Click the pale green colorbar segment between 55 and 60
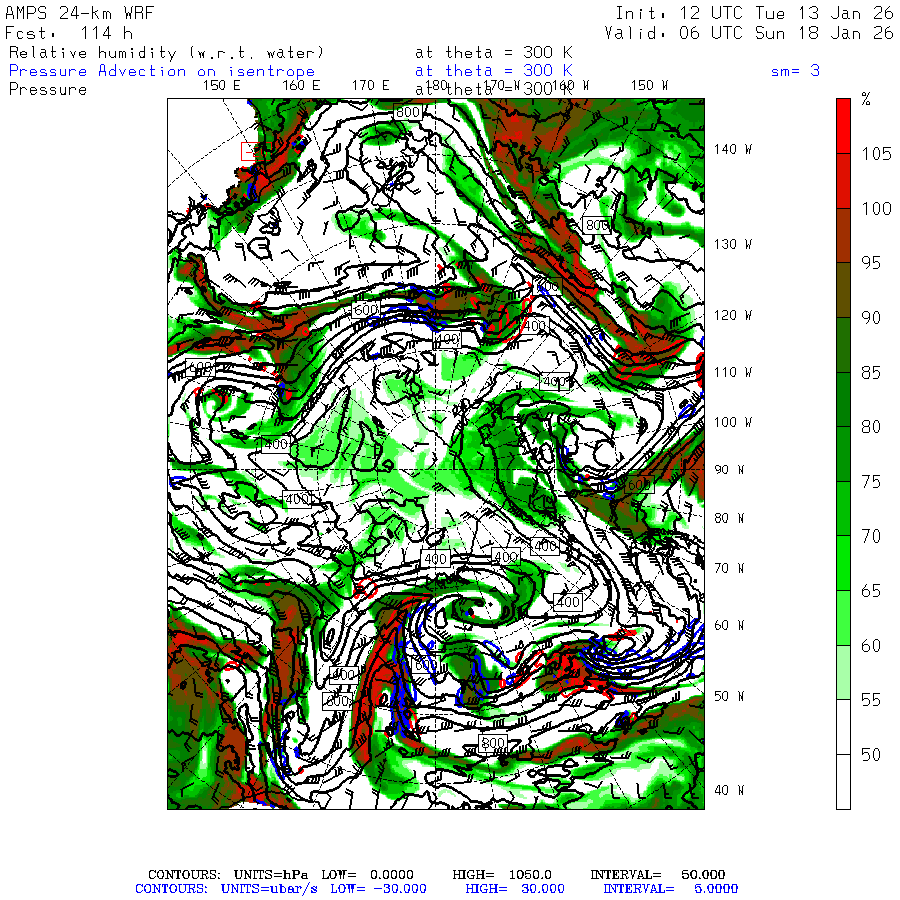The width and height of the screenshot is (900, 900). pyautogui.click(x=843, y=673)
